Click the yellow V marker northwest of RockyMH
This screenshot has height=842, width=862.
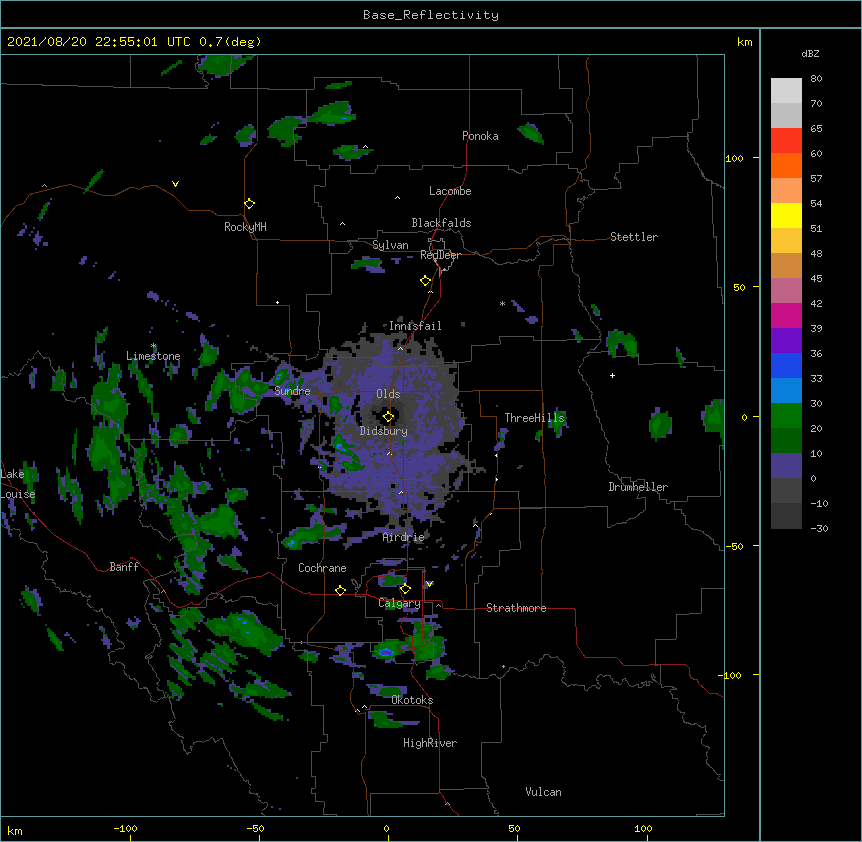pyautogui.click(x=175, y=184)
